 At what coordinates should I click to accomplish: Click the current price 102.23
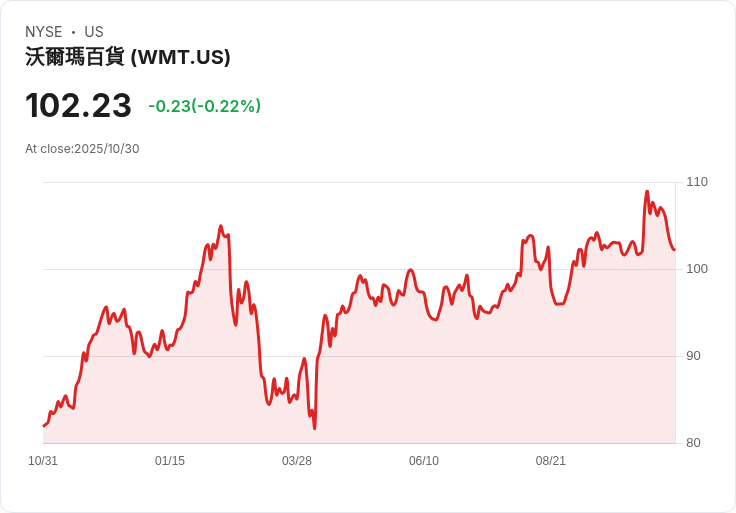(78, 106)
